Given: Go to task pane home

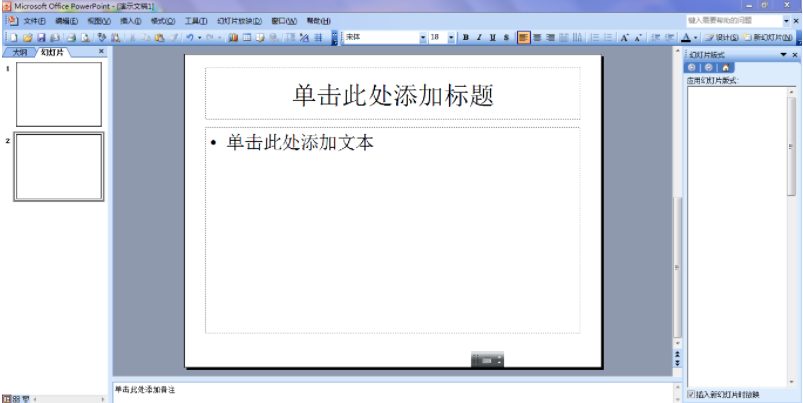Looking at the screenshot, I should (726, 68).
